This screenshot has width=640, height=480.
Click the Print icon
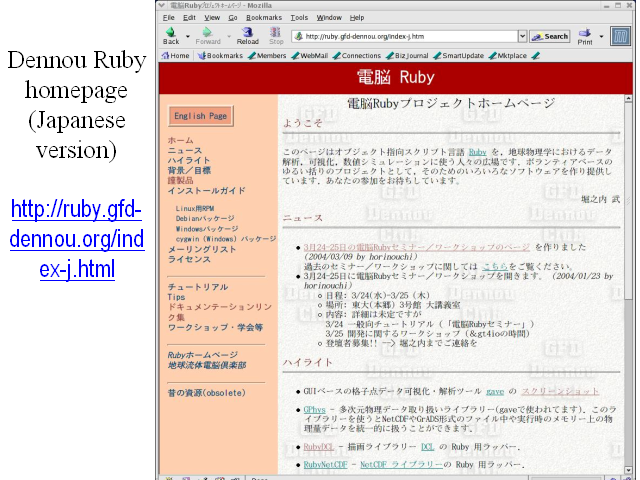tap(584, 32)
